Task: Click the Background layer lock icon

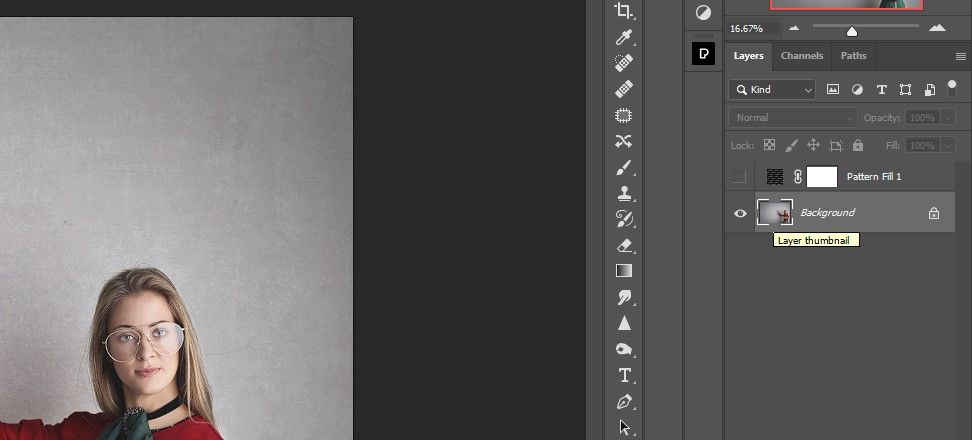Action: tap(934, 213)
